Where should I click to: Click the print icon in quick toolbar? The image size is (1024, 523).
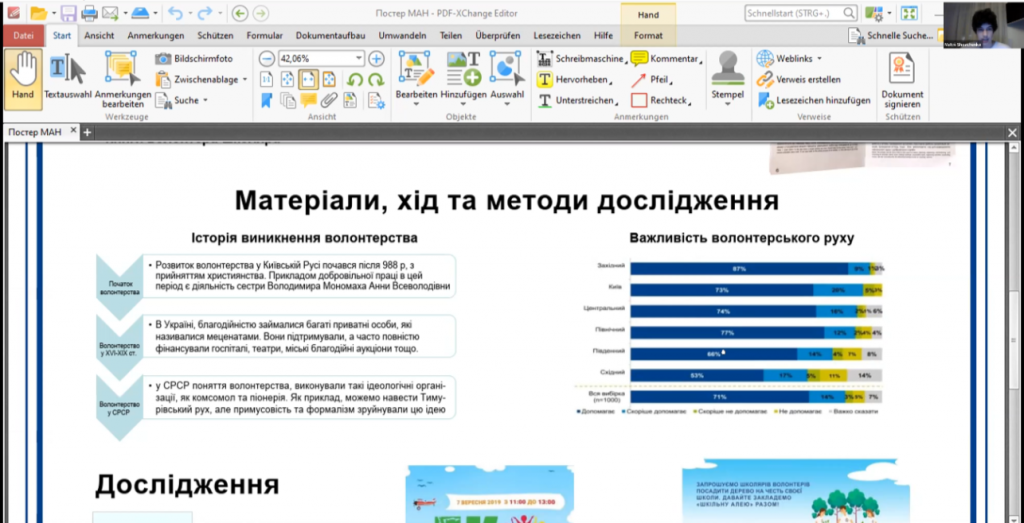(89, 13)
